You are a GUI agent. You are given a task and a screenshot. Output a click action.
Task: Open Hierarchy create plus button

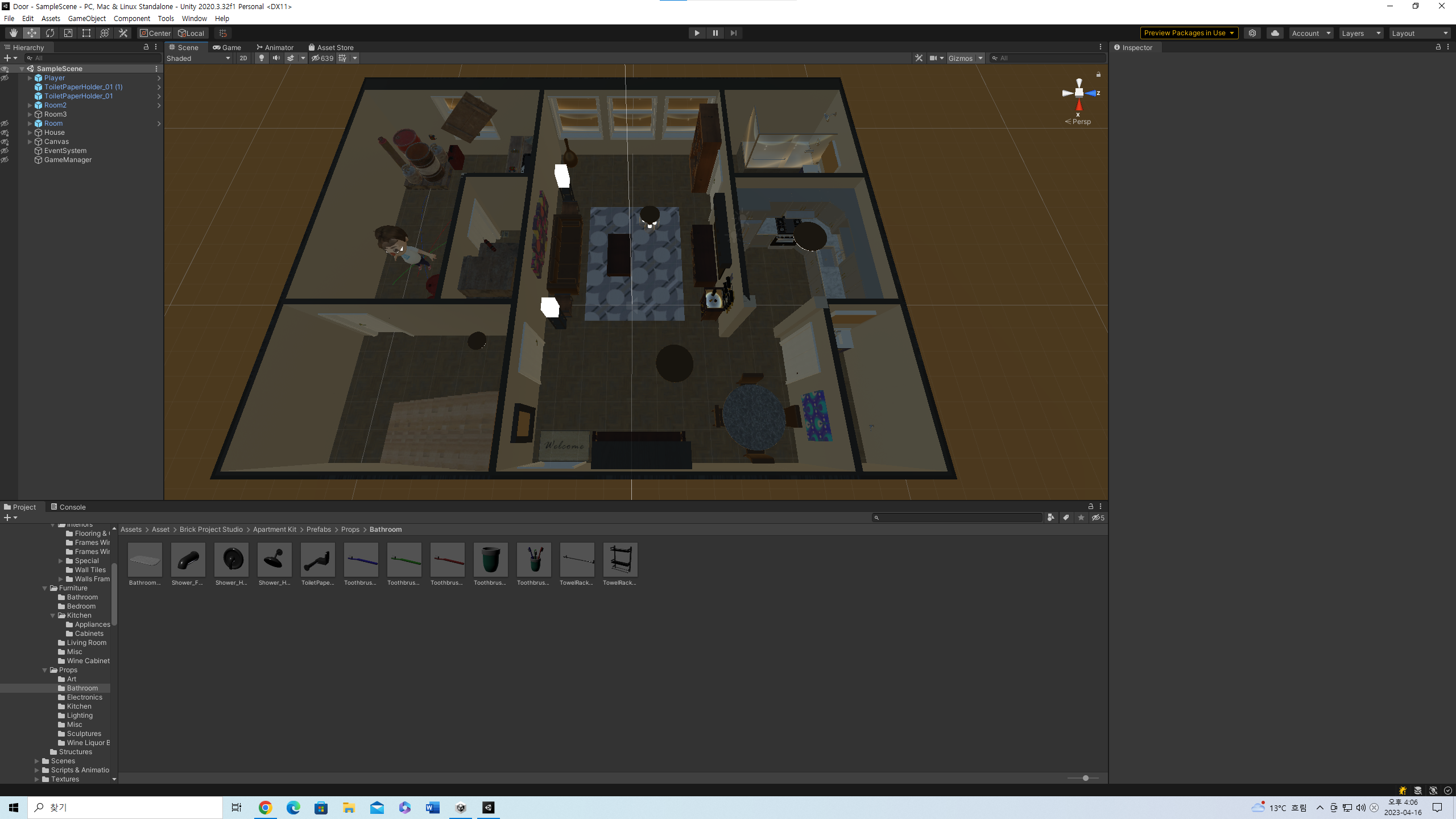tap(10, 58)
